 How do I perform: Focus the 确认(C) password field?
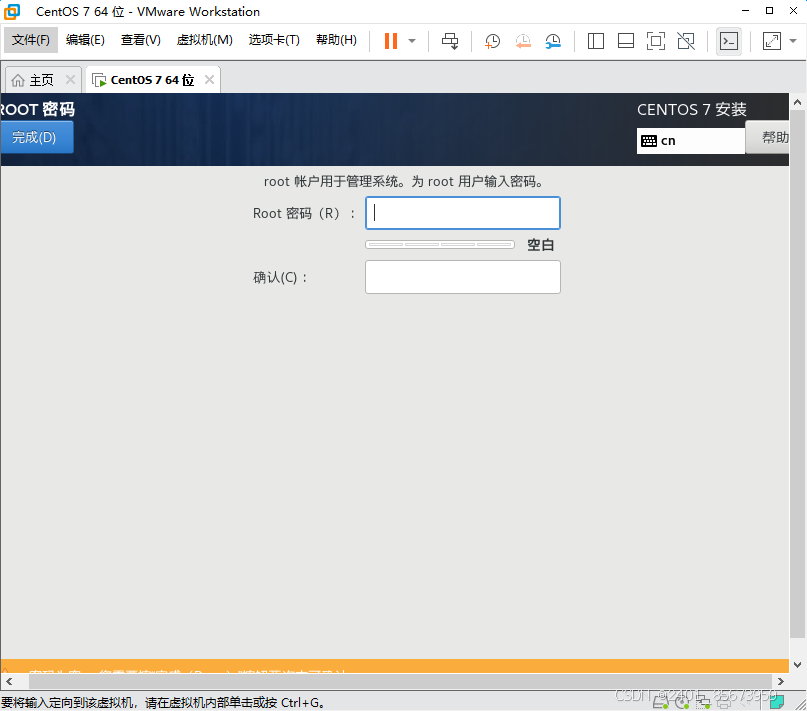[463, 277]
